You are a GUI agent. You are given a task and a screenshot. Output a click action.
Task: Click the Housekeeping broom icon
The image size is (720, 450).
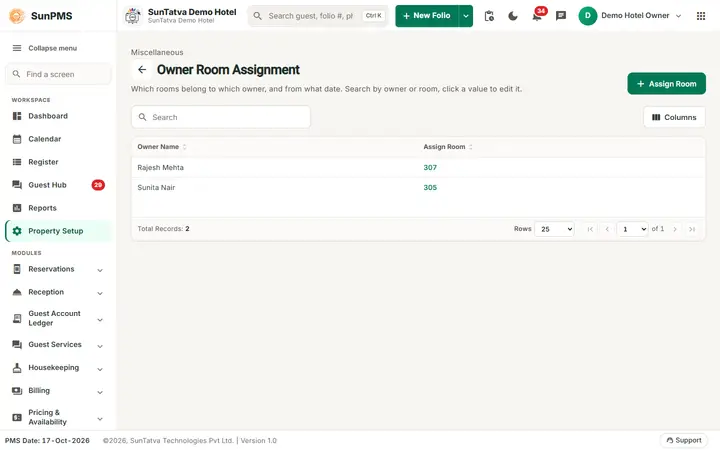17,367
